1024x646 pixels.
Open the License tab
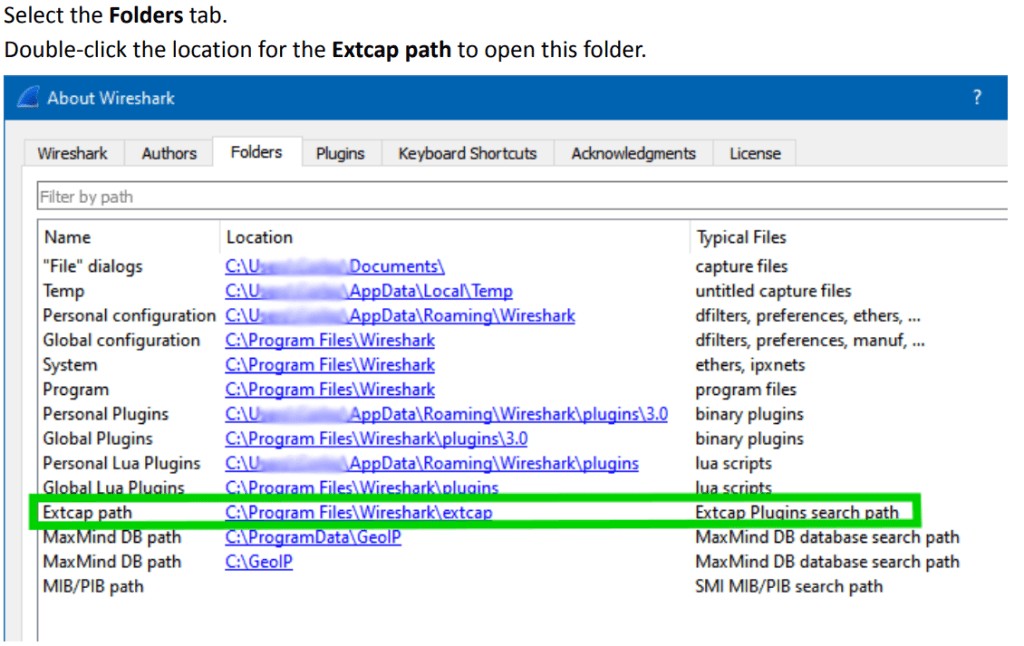coord(755,153)
